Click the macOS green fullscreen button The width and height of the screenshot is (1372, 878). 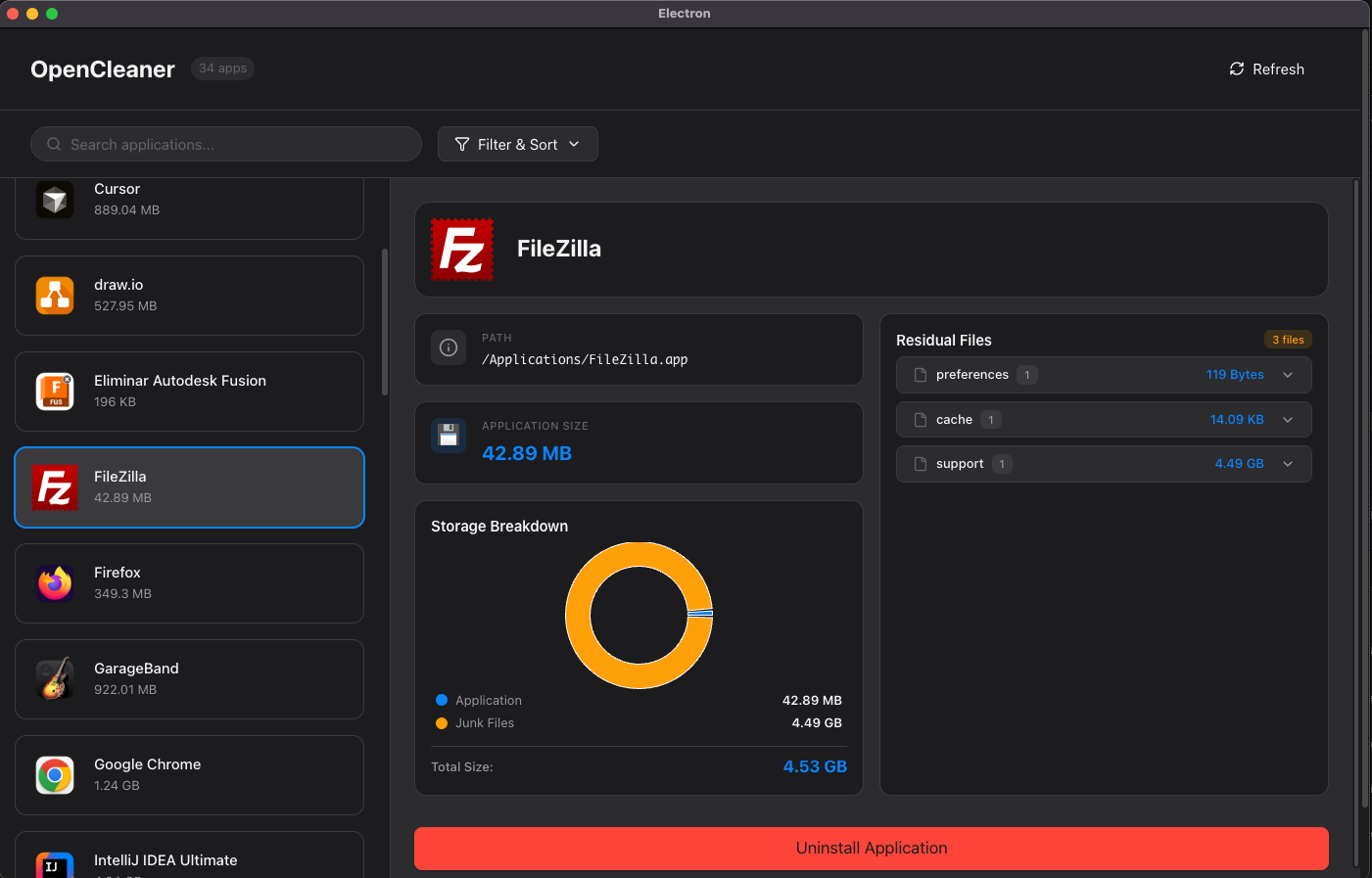pos(52,14)
